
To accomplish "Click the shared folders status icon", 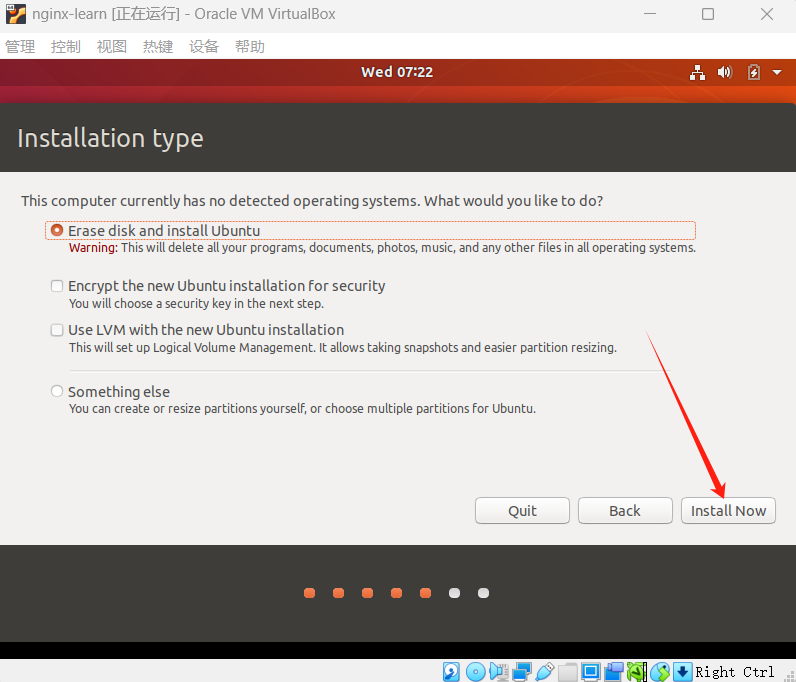I will 568,672.
